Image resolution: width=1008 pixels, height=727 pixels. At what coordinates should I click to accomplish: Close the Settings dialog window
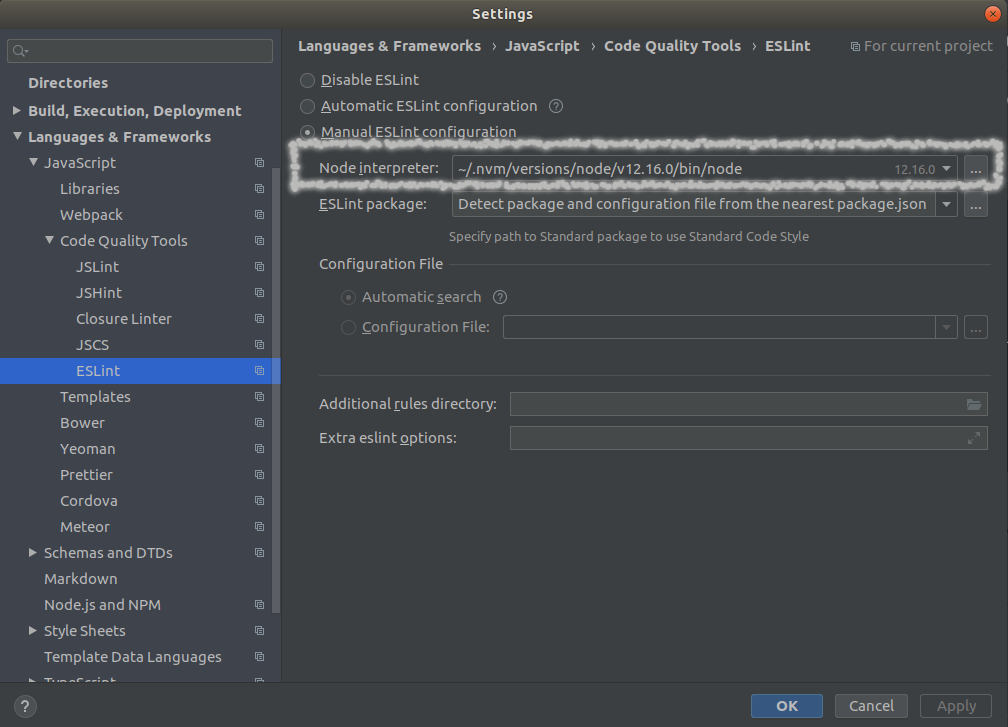(993, 13)
